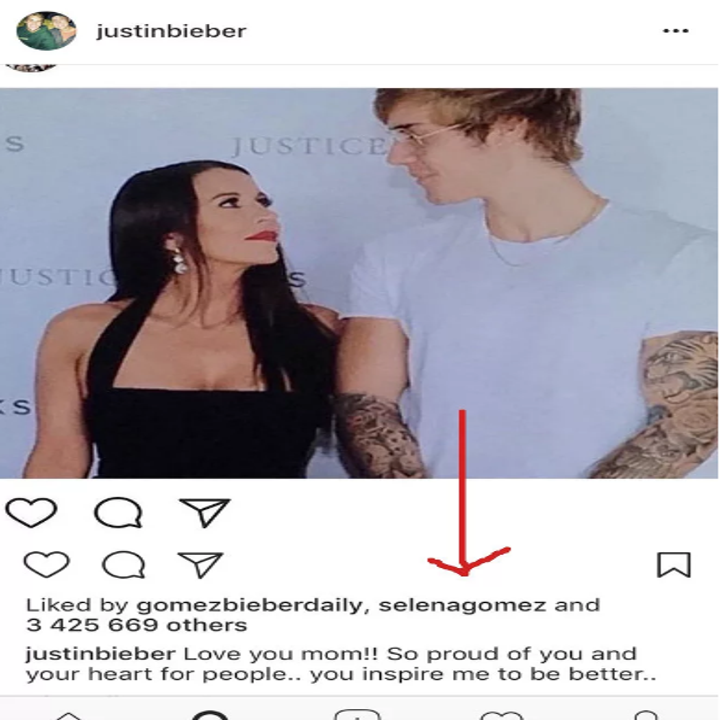The width and height of the screenshot is (720, 720).
Task: View the 3 425 669 others who liked
Action: point(136,625)
